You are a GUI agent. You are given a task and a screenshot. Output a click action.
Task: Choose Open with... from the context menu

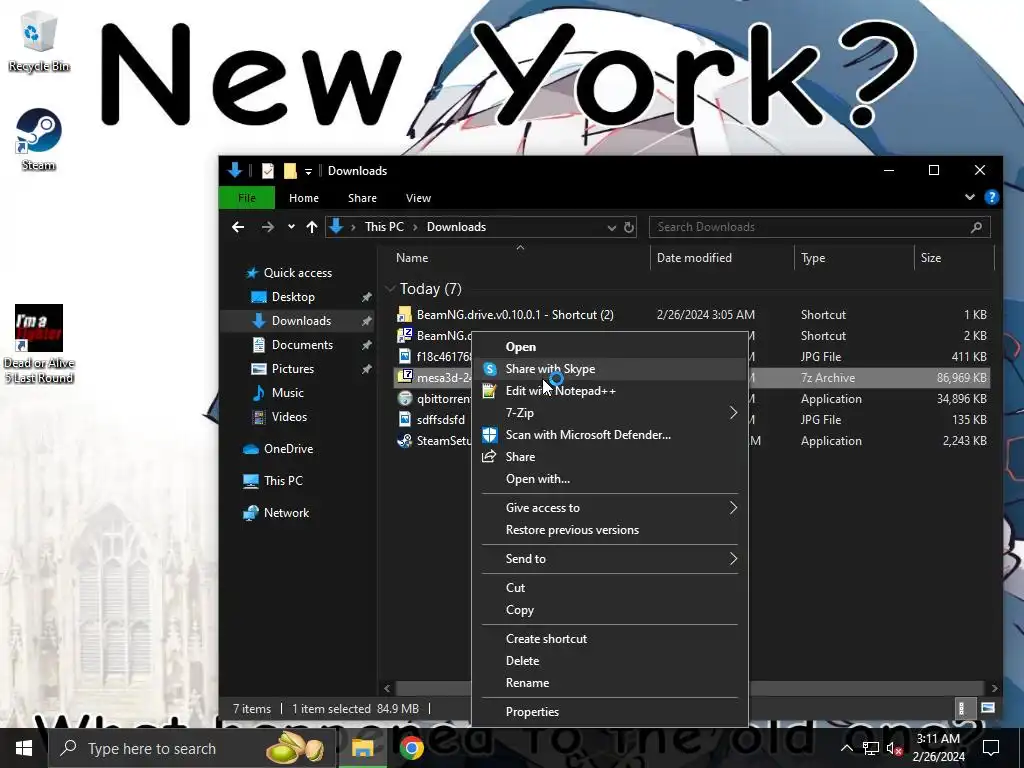click(x=537, y=479)
